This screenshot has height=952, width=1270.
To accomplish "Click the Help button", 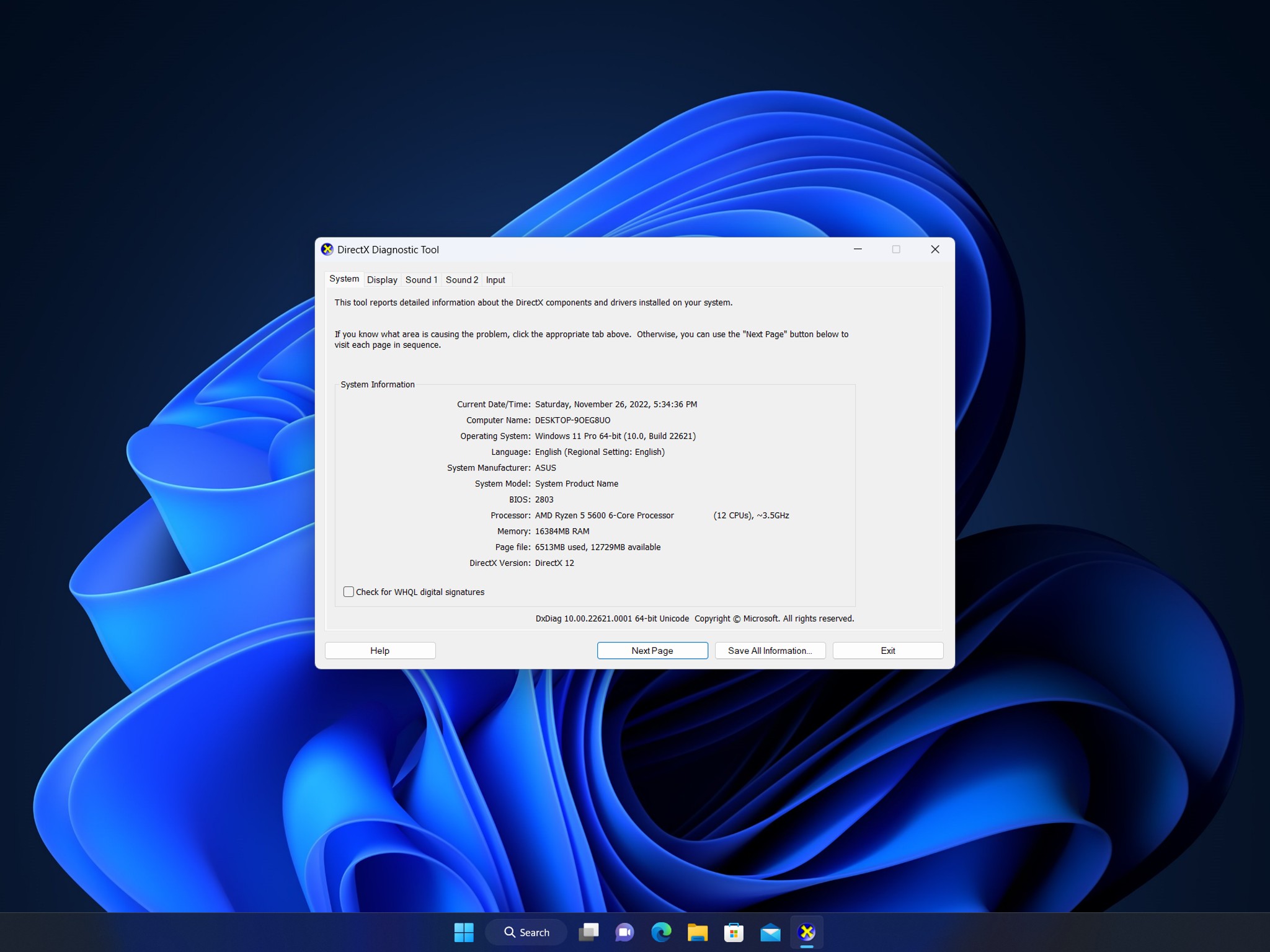I will (x=380, y=651).
